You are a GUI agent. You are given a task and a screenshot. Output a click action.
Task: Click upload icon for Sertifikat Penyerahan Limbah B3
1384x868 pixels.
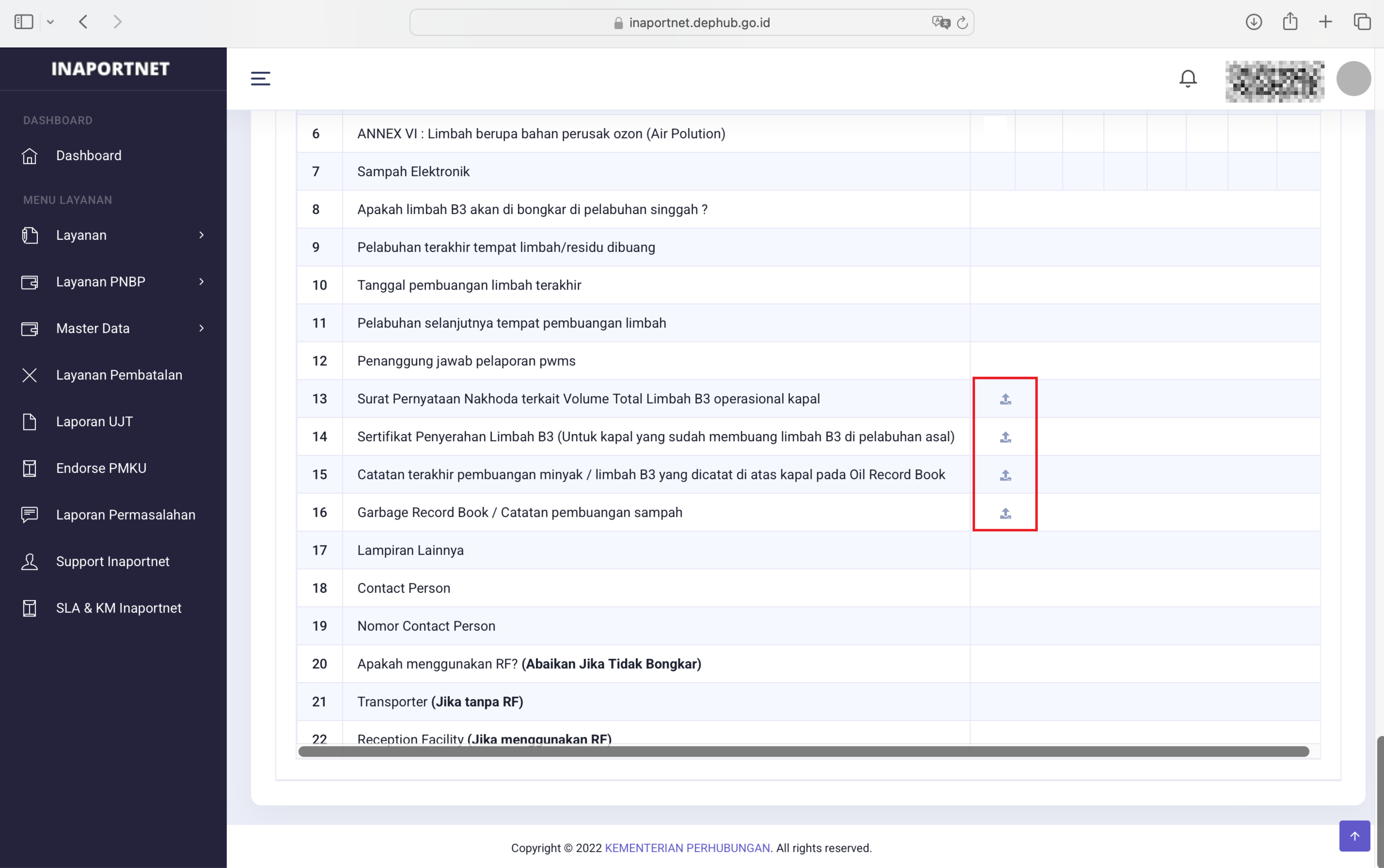(1005, 437)
